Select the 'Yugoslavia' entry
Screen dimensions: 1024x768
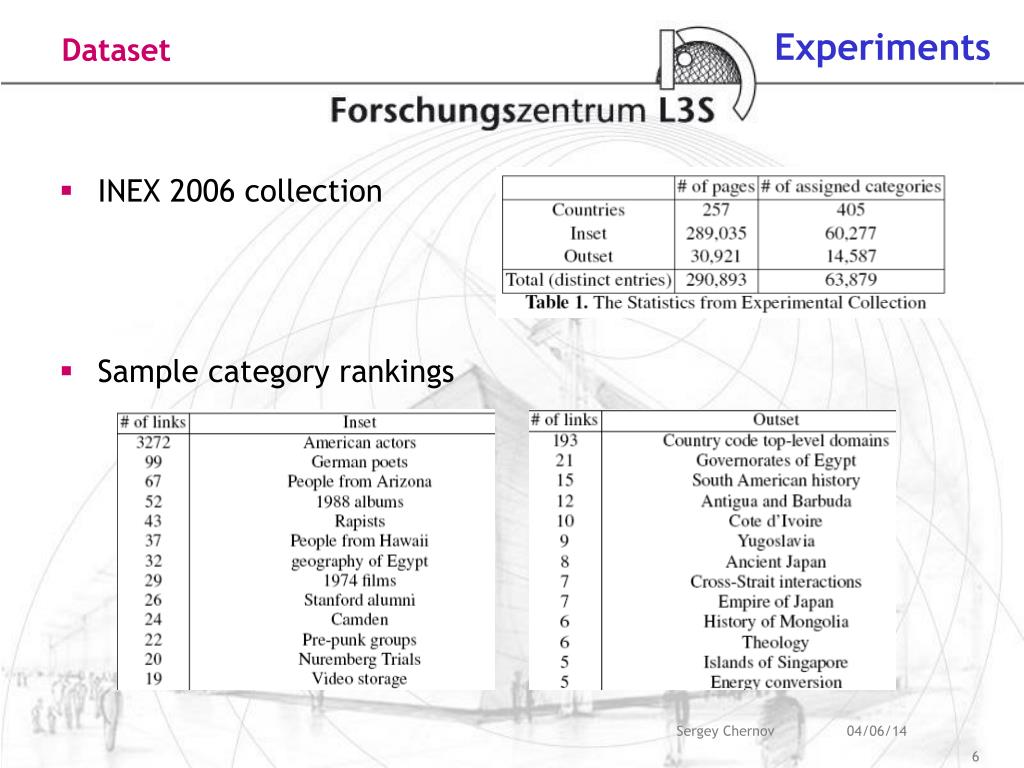pos(775,541)
